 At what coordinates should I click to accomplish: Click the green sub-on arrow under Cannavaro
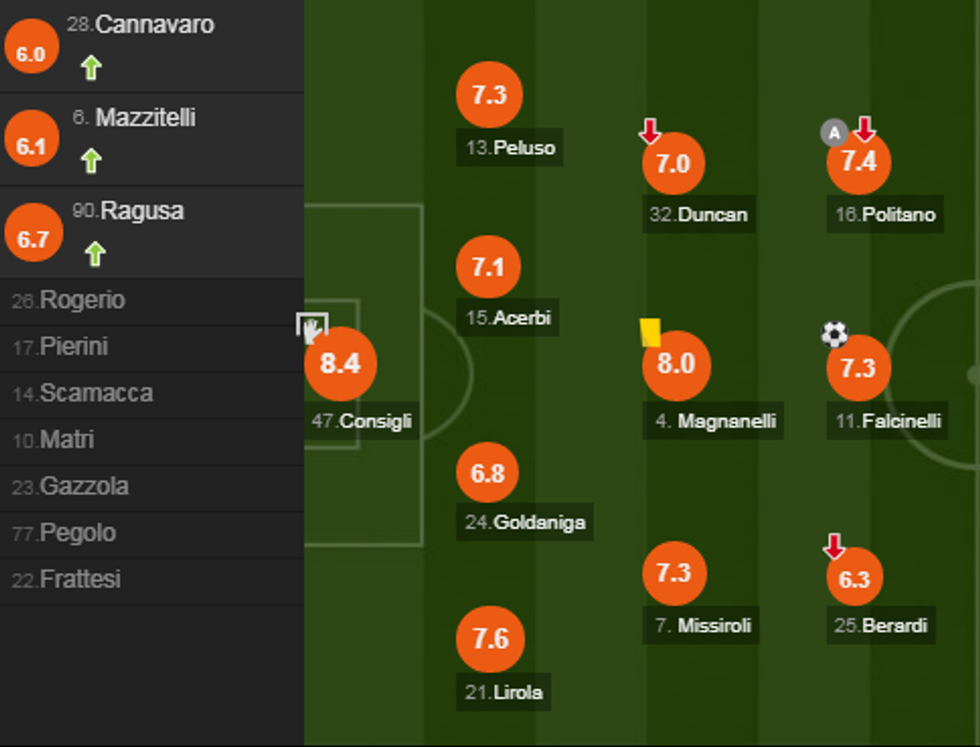click(x=91, y=68)
